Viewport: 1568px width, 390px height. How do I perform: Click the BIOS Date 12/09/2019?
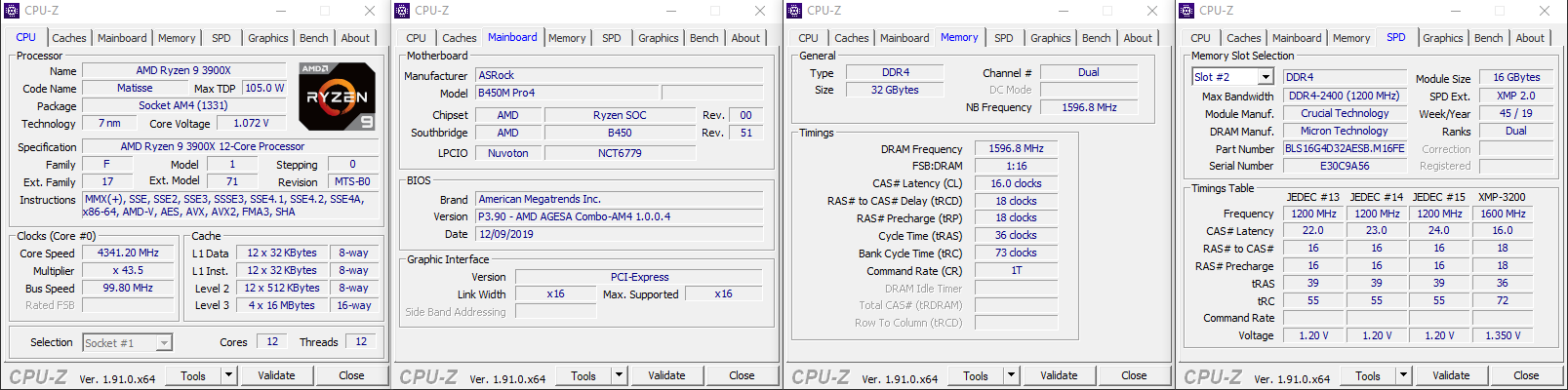click(620, 234)
